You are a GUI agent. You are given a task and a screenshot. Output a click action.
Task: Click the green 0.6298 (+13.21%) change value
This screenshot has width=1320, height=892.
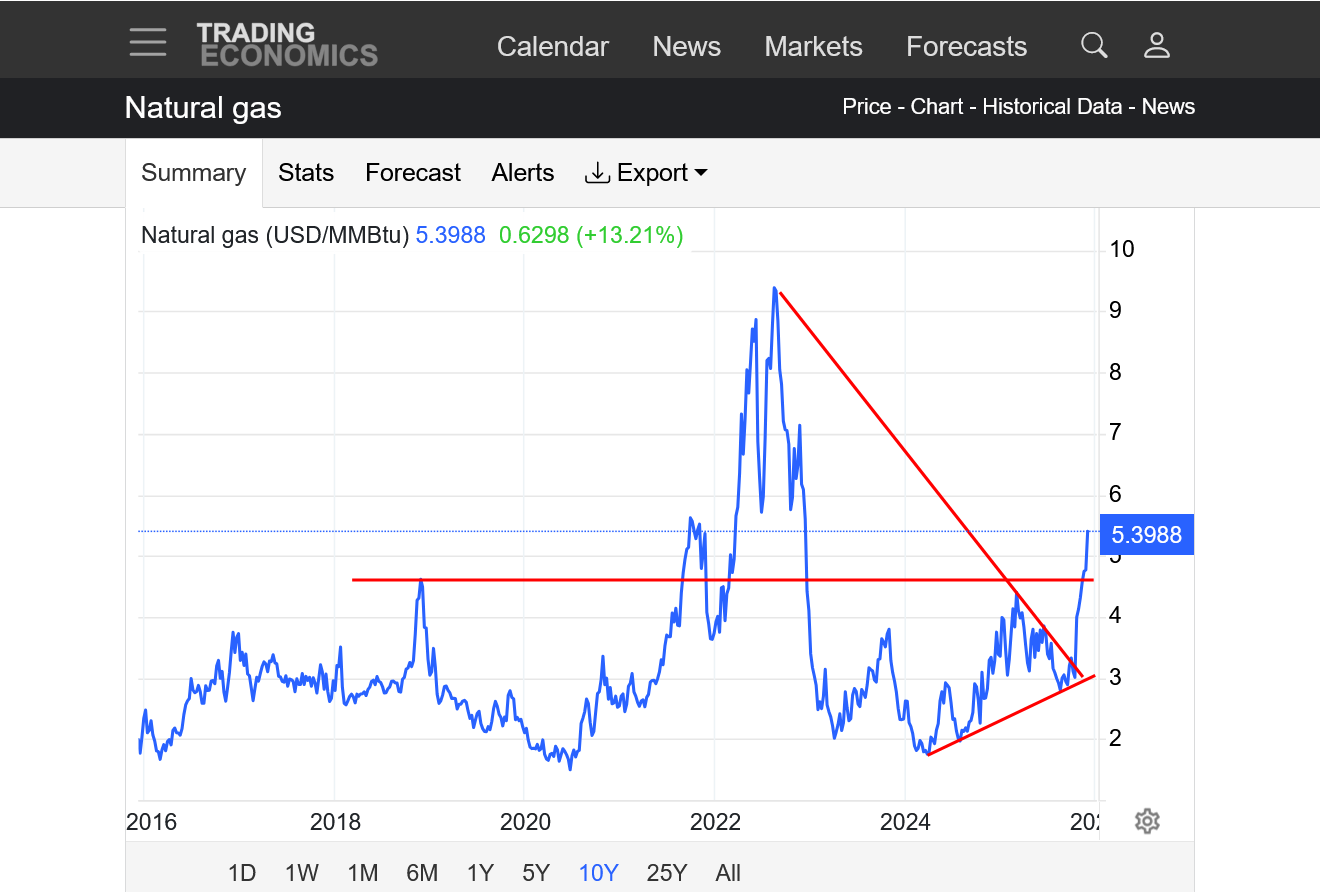(x=591, y=235)
